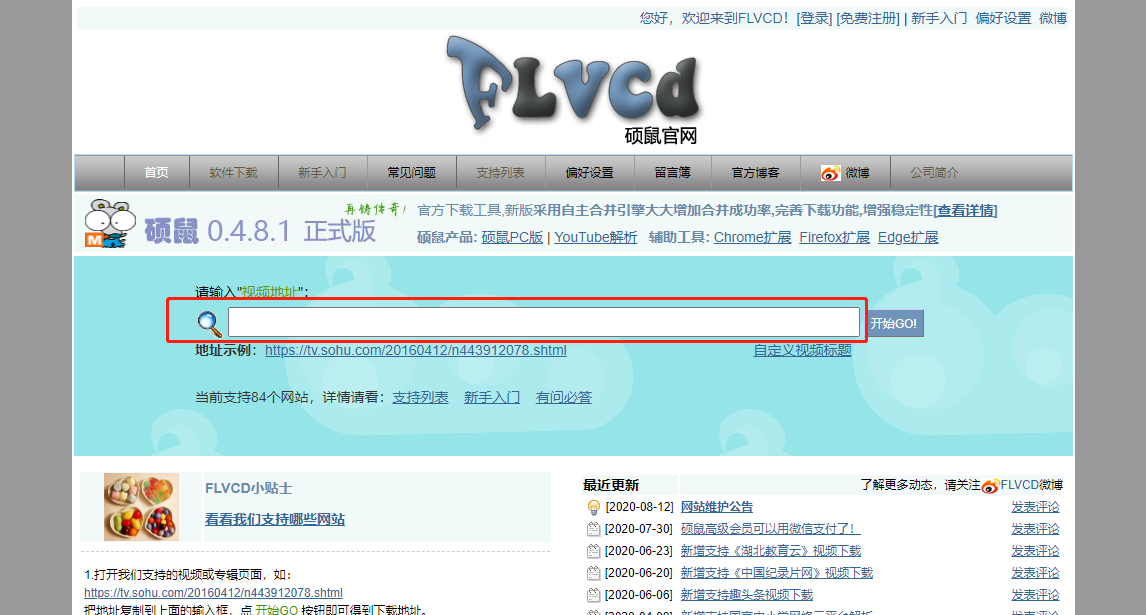Screen dimensions: 1146x615
Task: Open the 查看详情 link
Action: (x=965, y=211)
